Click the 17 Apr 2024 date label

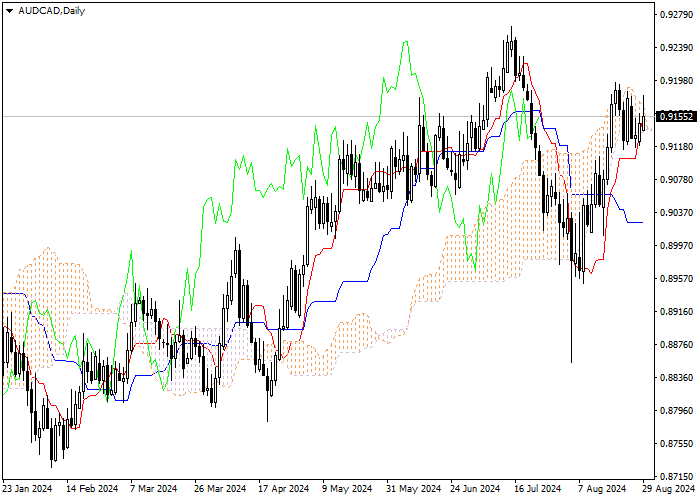point(284,489)
